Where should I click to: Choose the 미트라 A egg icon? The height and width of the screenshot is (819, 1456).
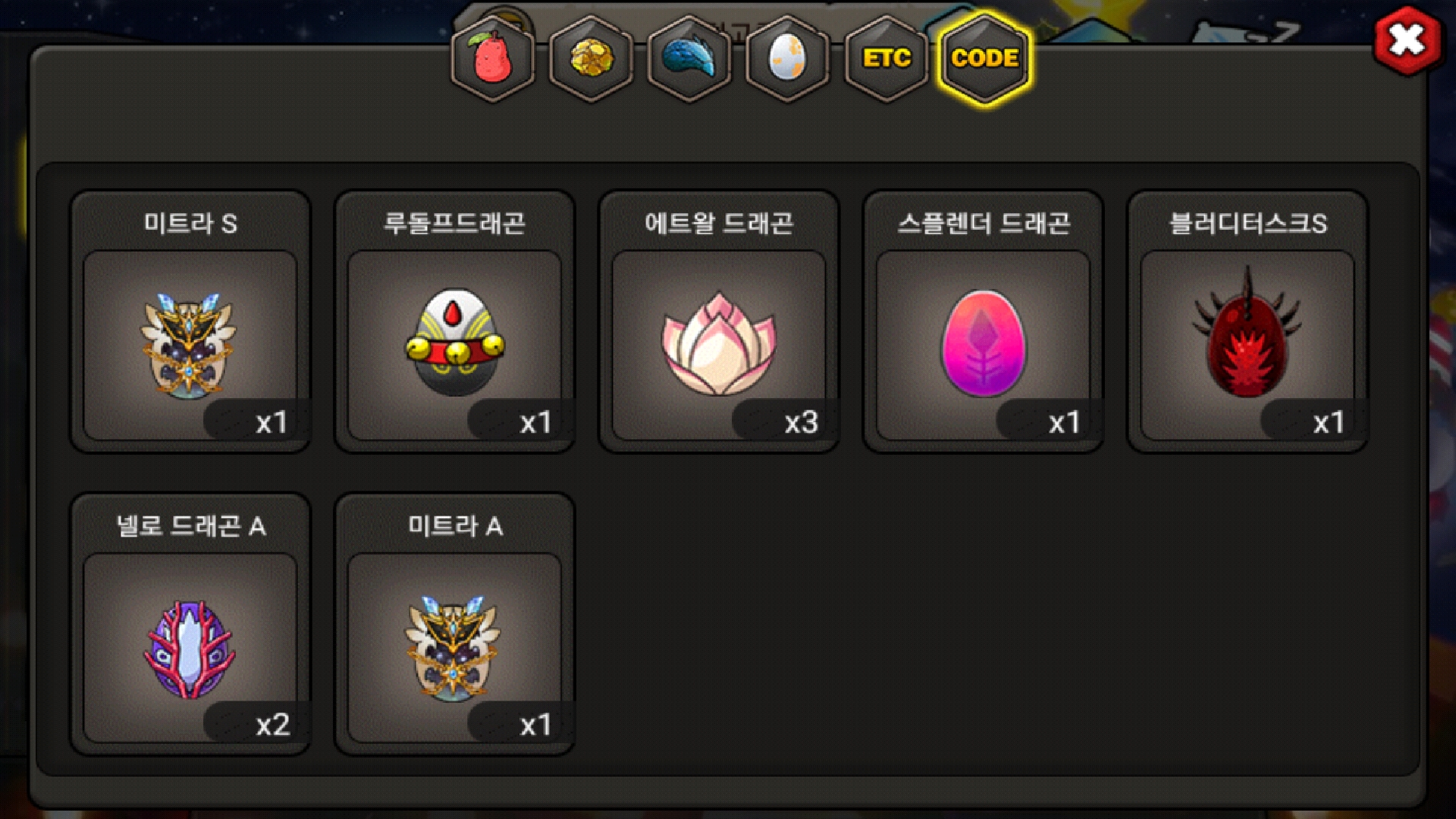[453, 648]
